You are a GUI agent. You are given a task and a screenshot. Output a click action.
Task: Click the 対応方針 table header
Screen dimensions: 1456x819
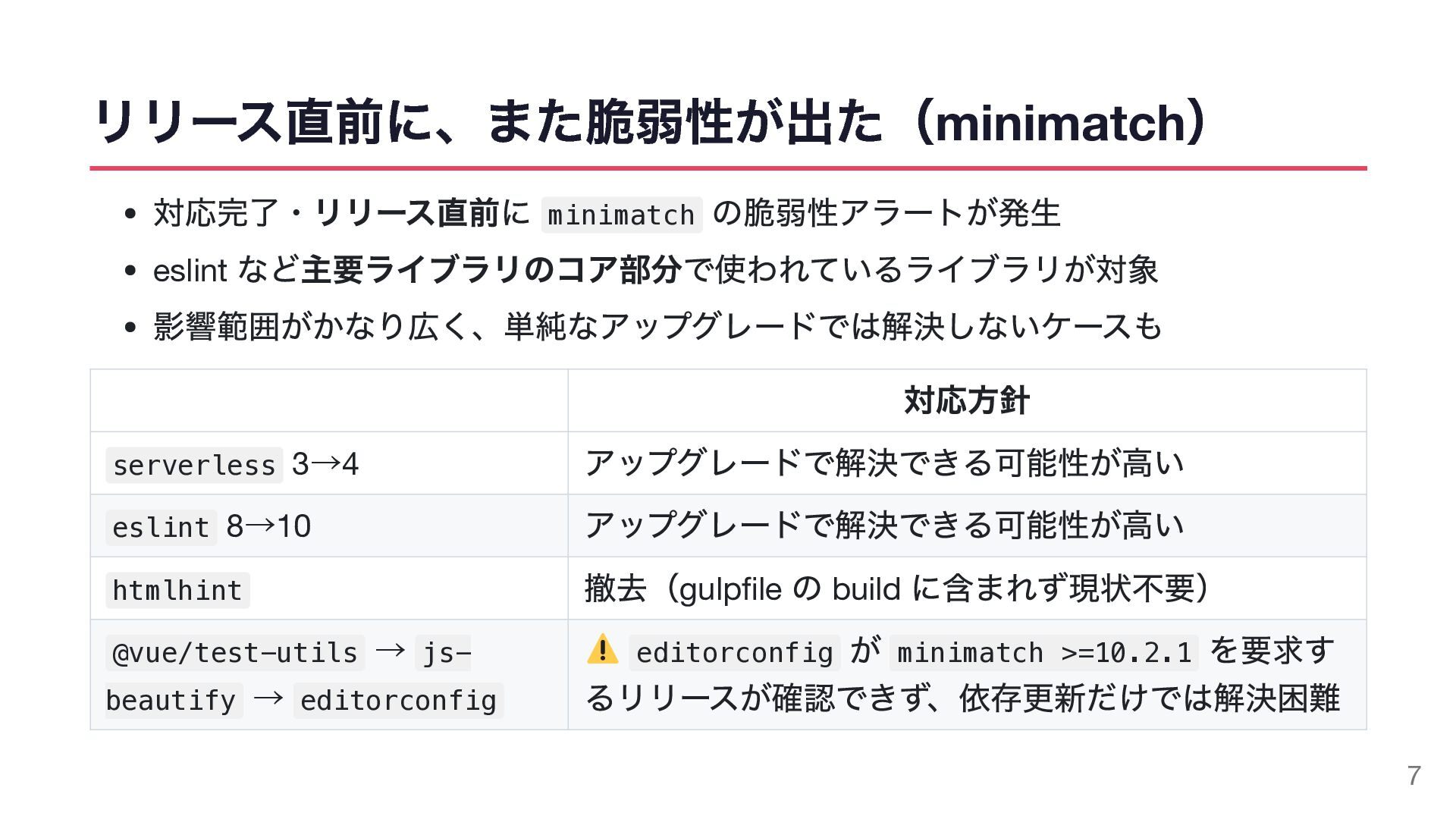967,400
